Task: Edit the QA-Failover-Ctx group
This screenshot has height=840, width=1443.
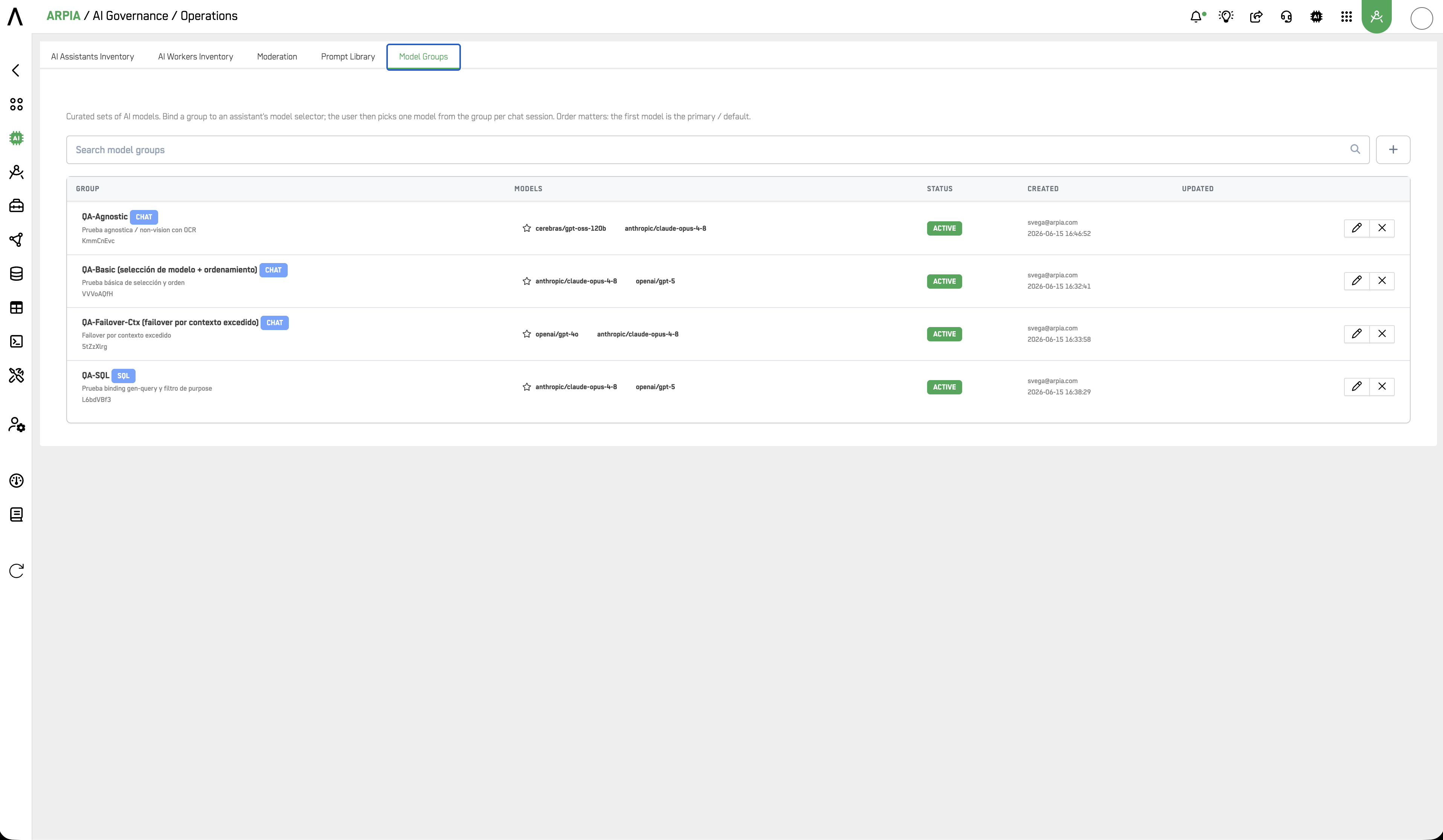Action: tap(1356, 333)
